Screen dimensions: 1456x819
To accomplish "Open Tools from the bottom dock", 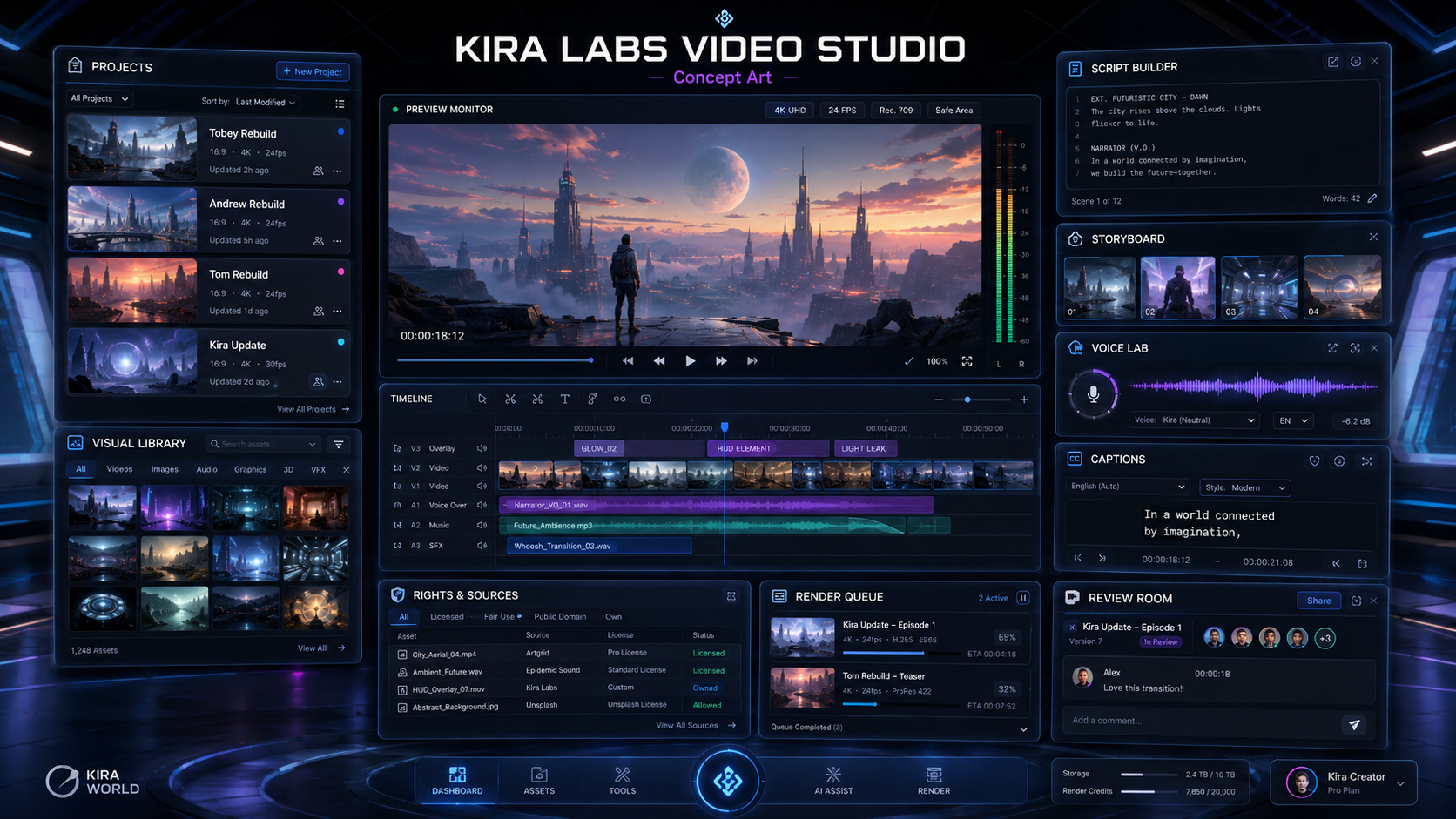I will click(x=622, y=781).
